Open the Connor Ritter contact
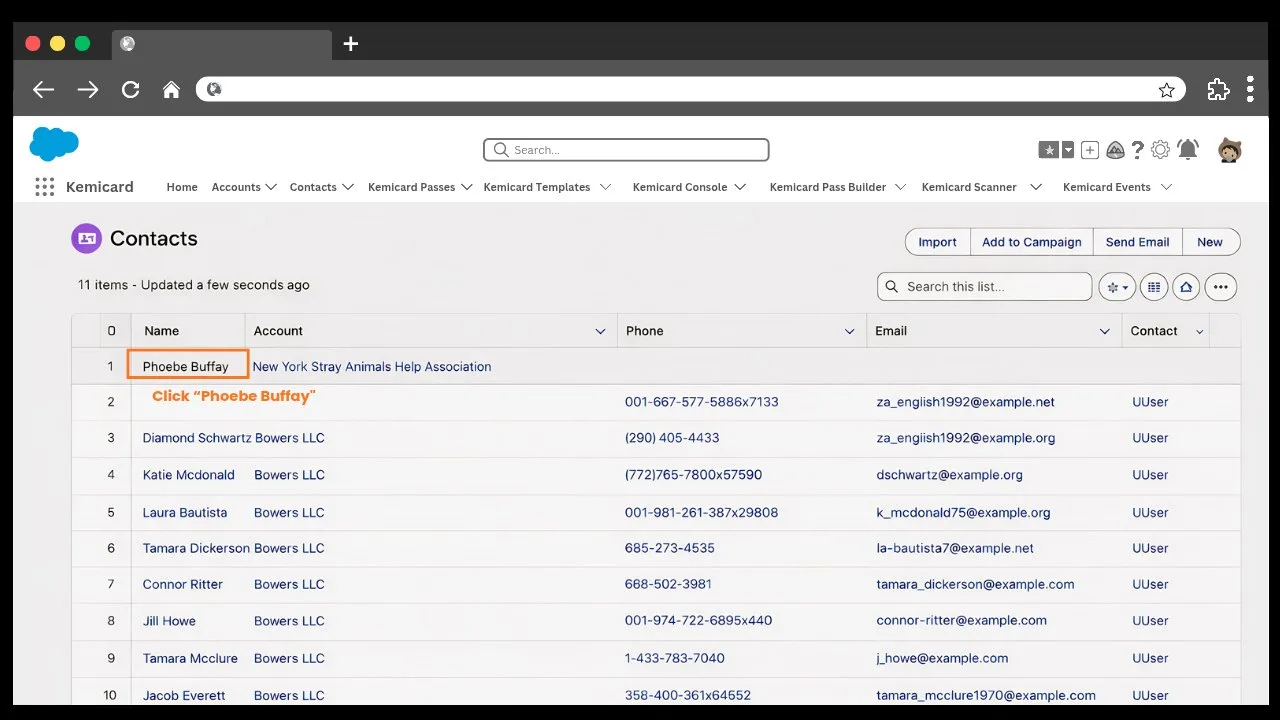Screen dimensions: 1280x720 [x=183, y=584]
